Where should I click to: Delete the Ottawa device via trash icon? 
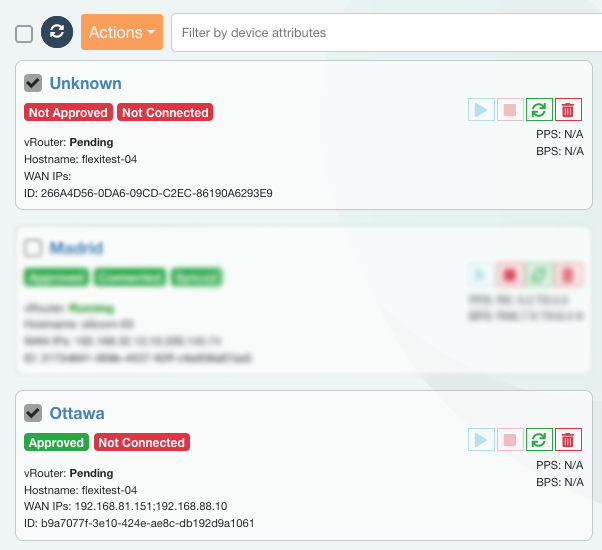[x=568, y=440]
